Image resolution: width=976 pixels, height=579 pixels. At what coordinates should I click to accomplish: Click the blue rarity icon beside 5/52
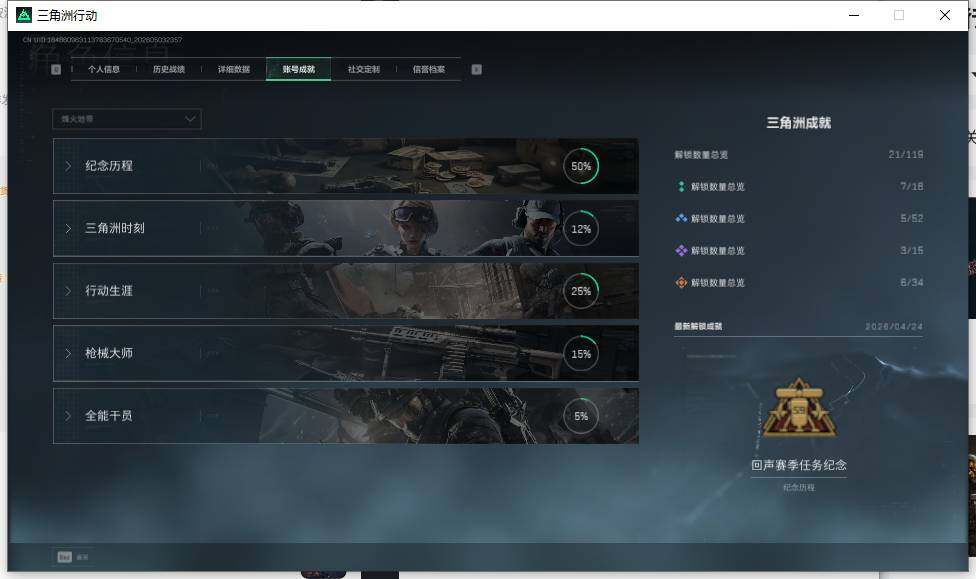click(681, 218)
